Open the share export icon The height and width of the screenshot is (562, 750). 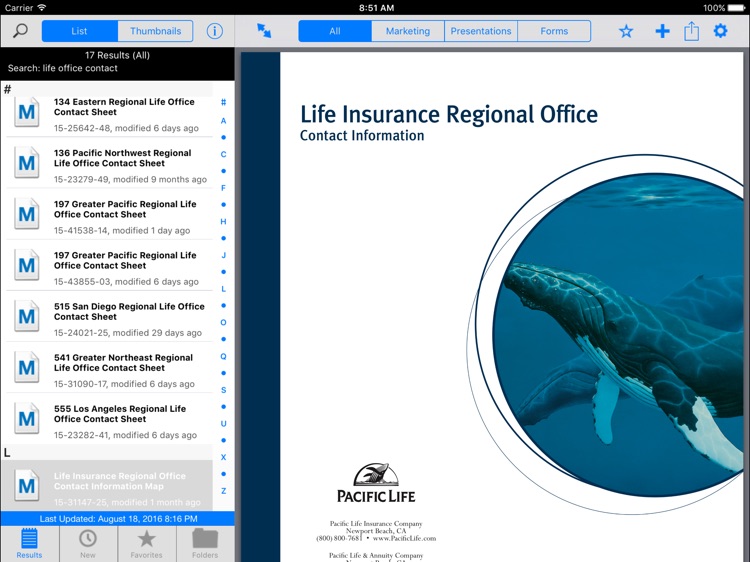(691, 31)
